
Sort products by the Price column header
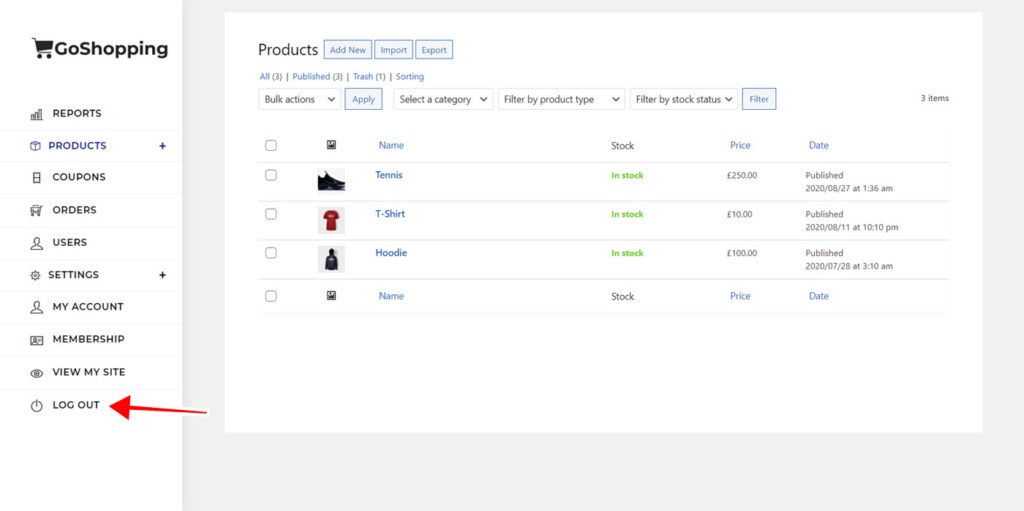coord(740,145)
